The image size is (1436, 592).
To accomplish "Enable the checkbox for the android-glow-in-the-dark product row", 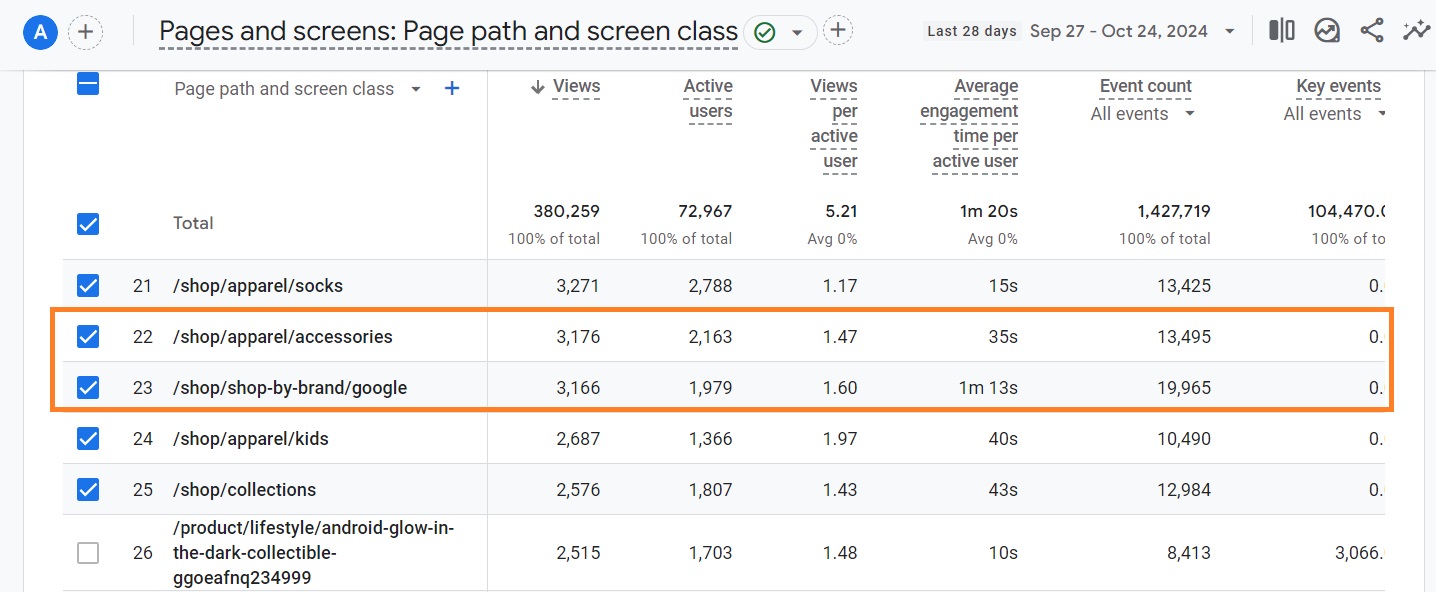I will (x=87, y=552).
